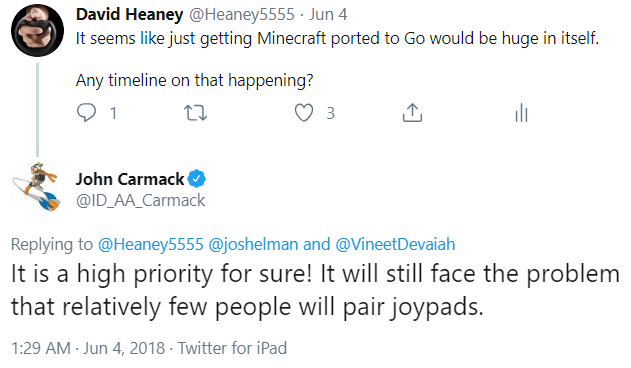Click John Carmack's display name

coord(130,179)
